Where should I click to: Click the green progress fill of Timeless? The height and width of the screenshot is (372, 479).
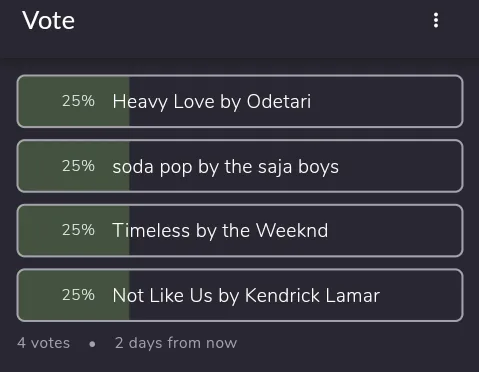point(74,231)
